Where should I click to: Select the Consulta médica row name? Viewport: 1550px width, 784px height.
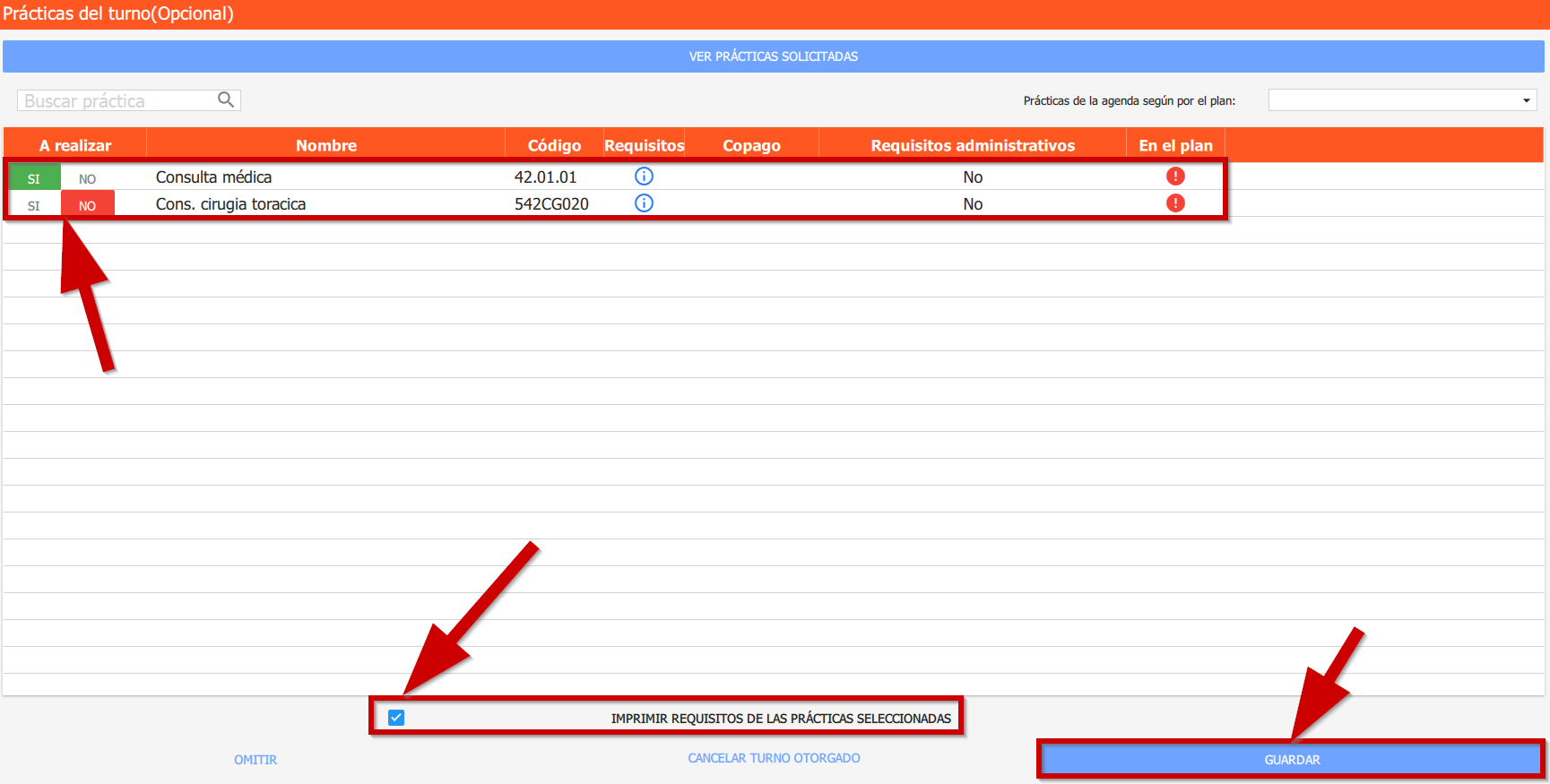pos(213,177)
